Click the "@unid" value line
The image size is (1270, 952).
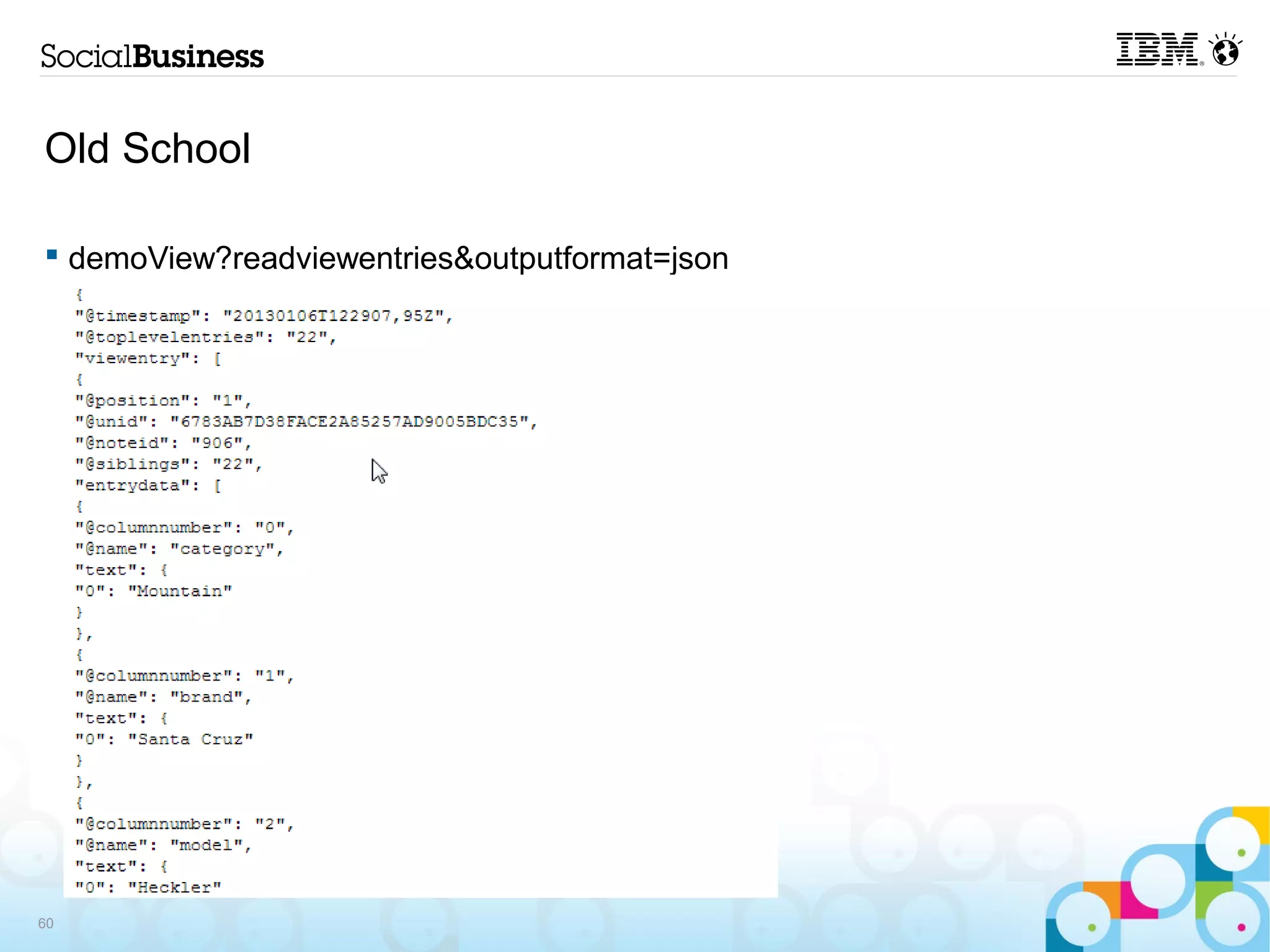click(x=306, y=421)
